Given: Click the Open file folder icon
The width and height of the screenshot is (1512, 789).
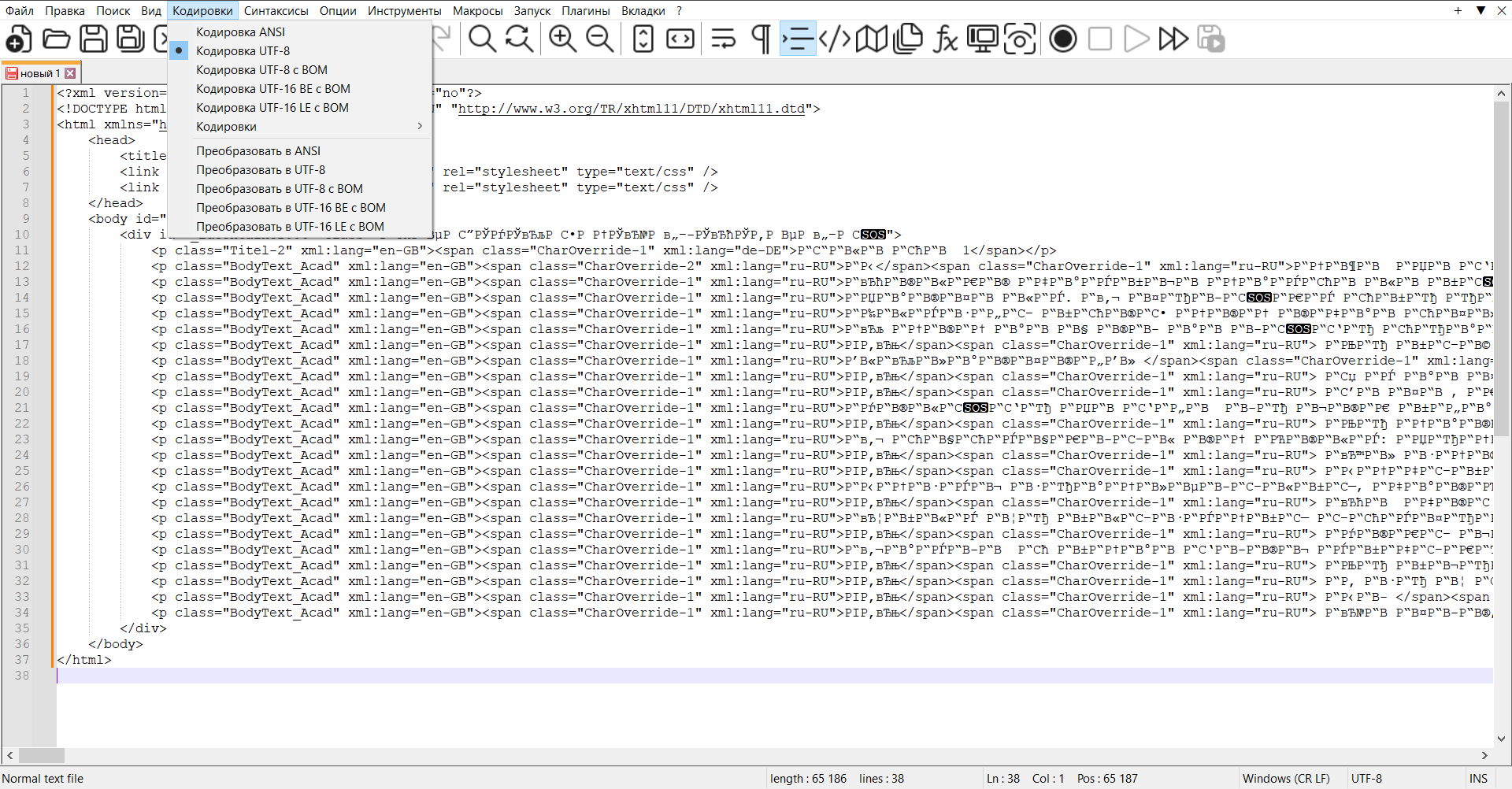Looking at the screenshot, I should (x=56, y=39).
